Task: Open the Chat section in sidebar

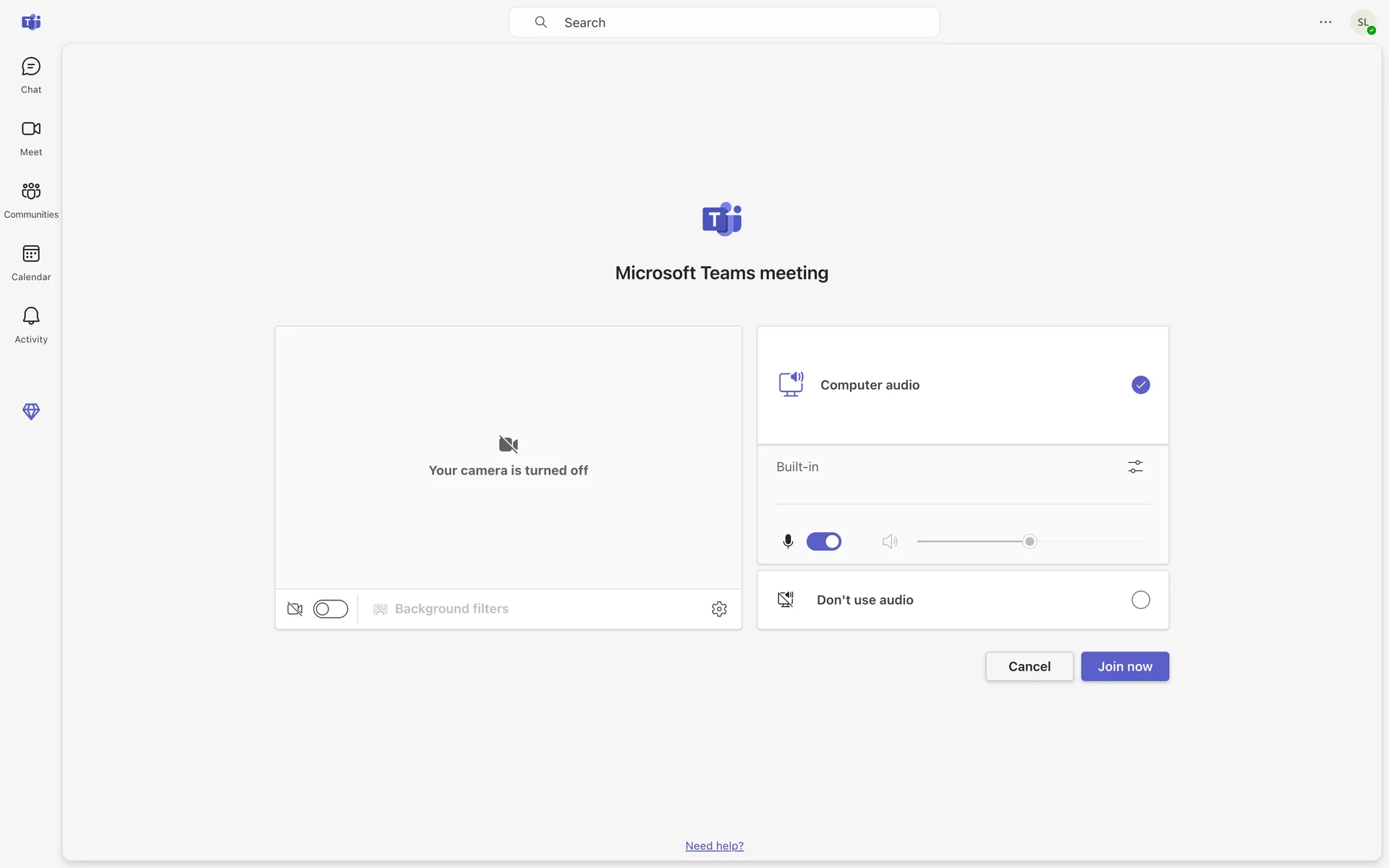Action: tap(31, 75)
